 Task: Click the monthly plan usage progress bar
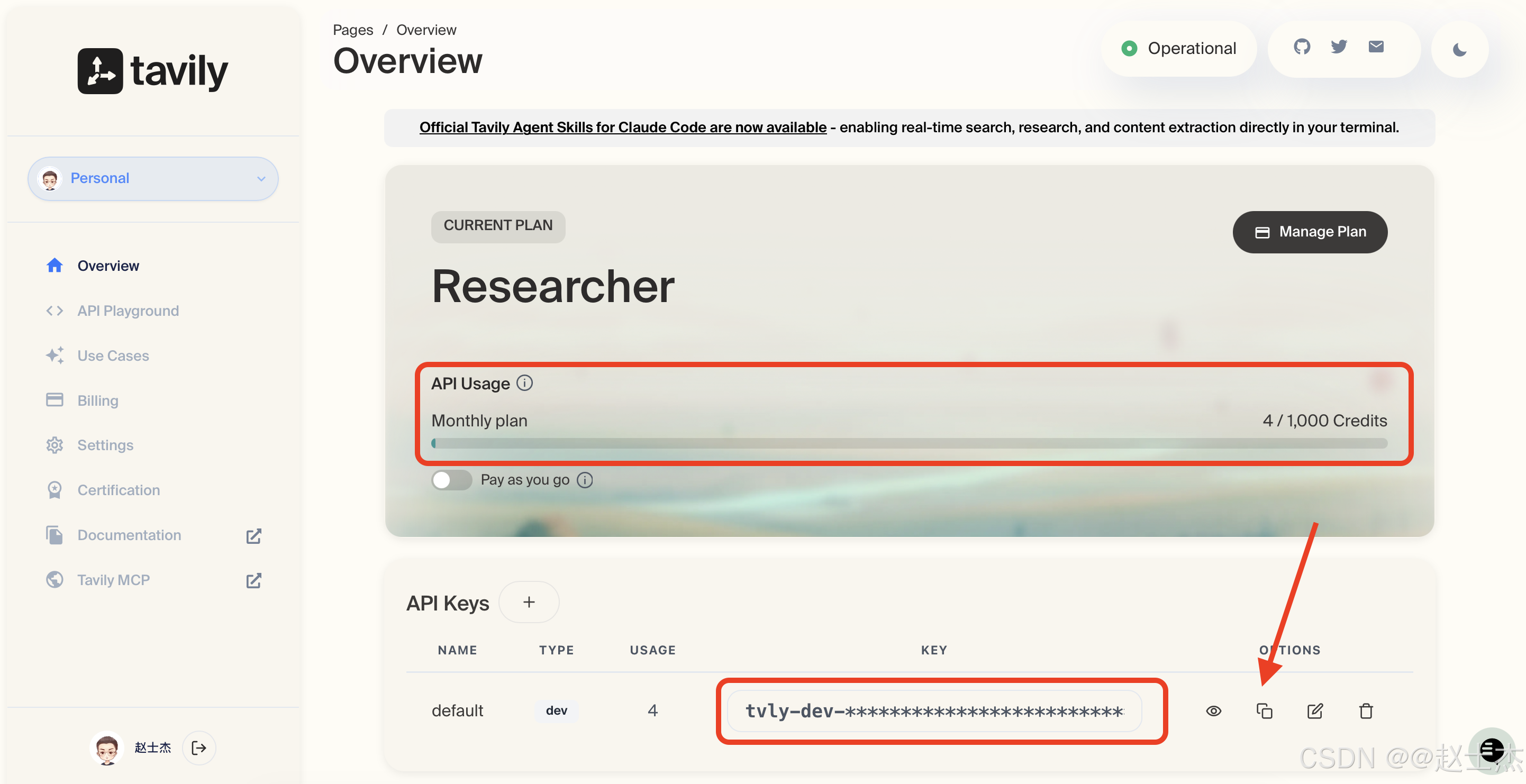910,443
